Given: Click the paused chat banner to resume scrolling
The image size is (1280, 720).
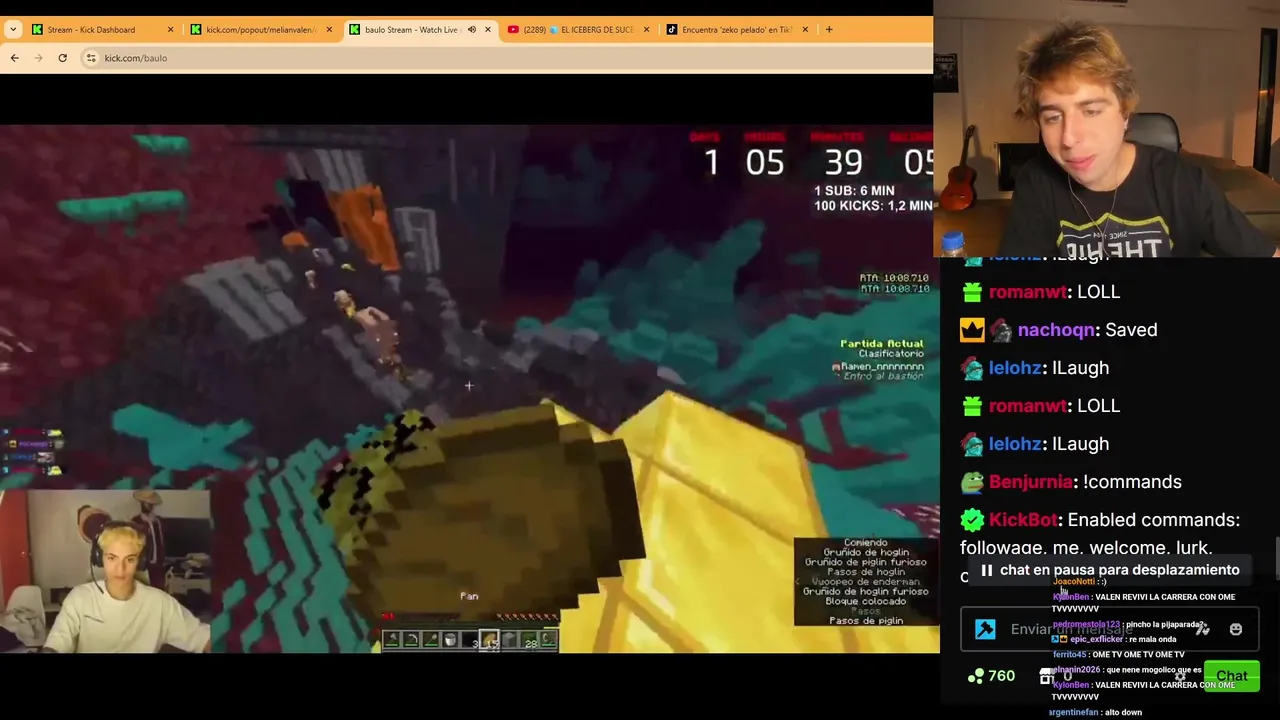Looking at the screenshot, I should pos(1110,570).
